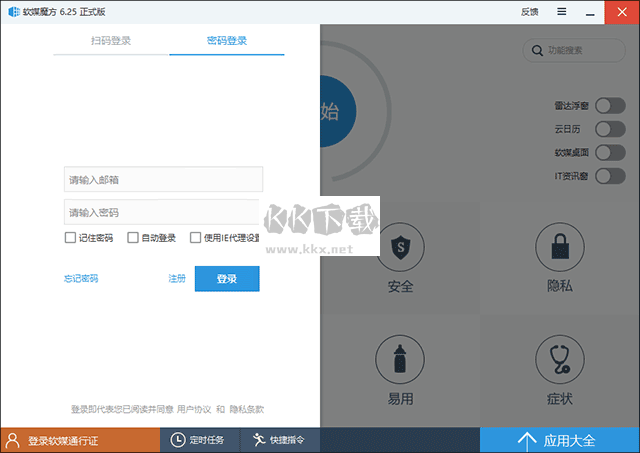Viewport: 640px width, 453px height.
Task: Click the 软媒魔方 logo icon
Action: coord(13,12)
